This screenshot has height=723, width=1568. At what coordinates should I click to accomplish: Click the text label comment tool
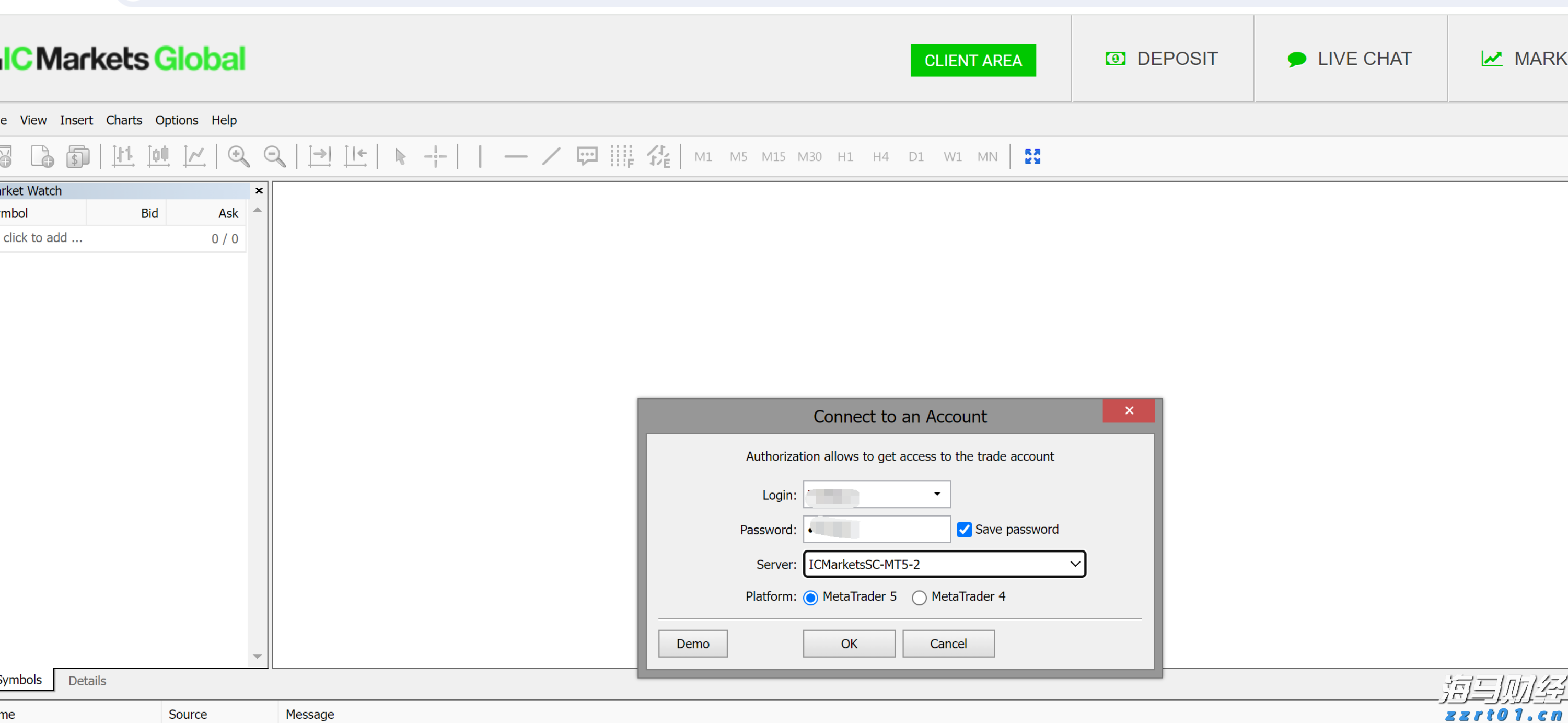pos(587,156)
